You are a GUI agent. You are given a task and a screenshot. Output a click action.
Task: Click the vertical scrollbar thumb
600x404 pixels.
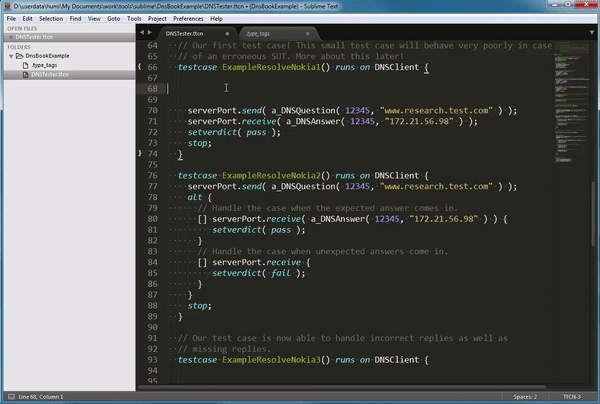pos(593,214)
